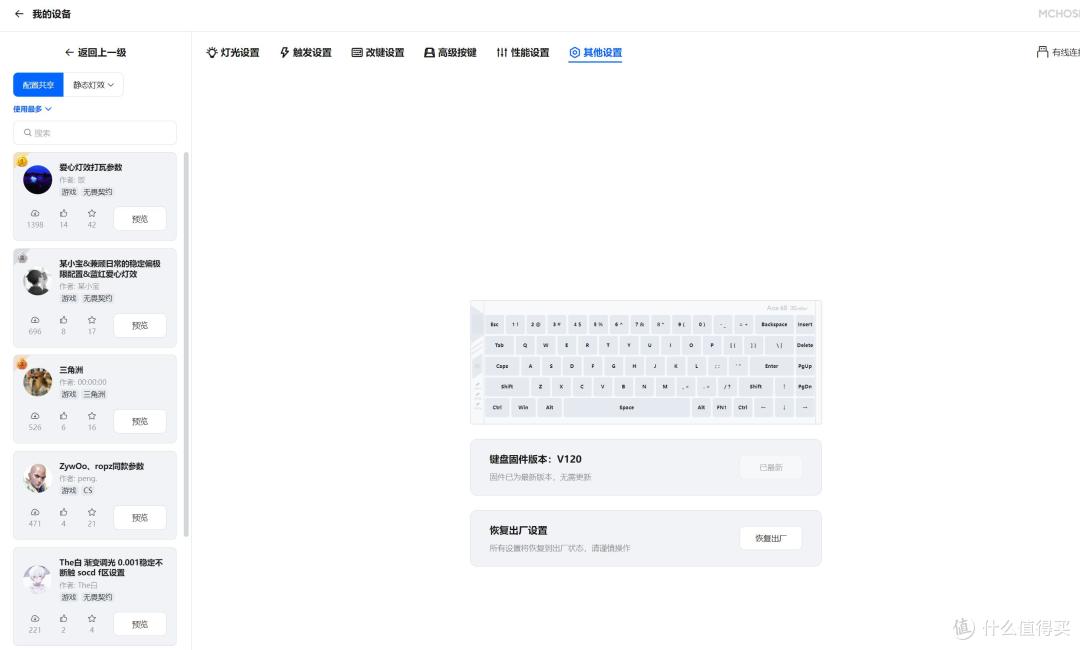The width and height of the screenshot is (1080, 650).
Task: Click the 键盘固件版本:V120 text
Action: coord(535,459)
